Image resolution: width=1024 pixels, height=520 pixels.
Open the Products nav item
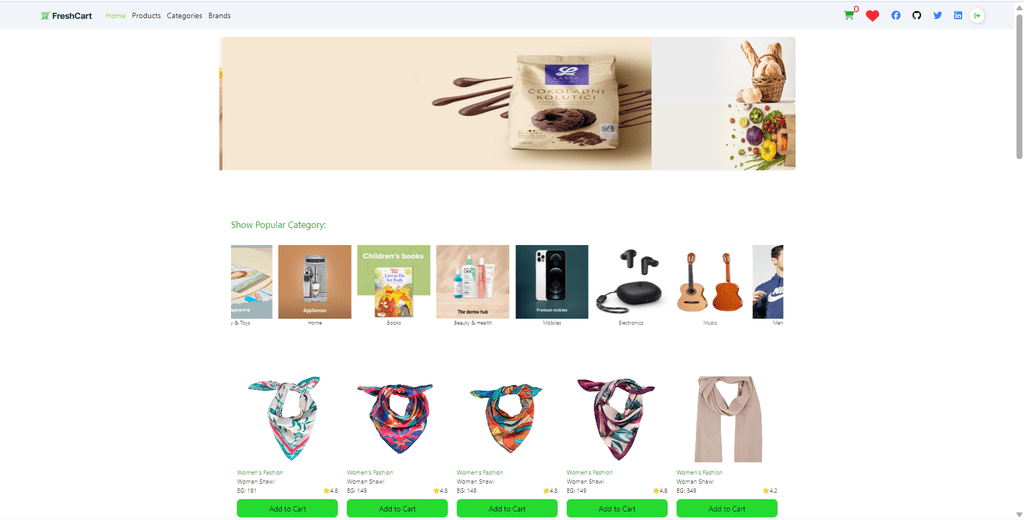146,16
